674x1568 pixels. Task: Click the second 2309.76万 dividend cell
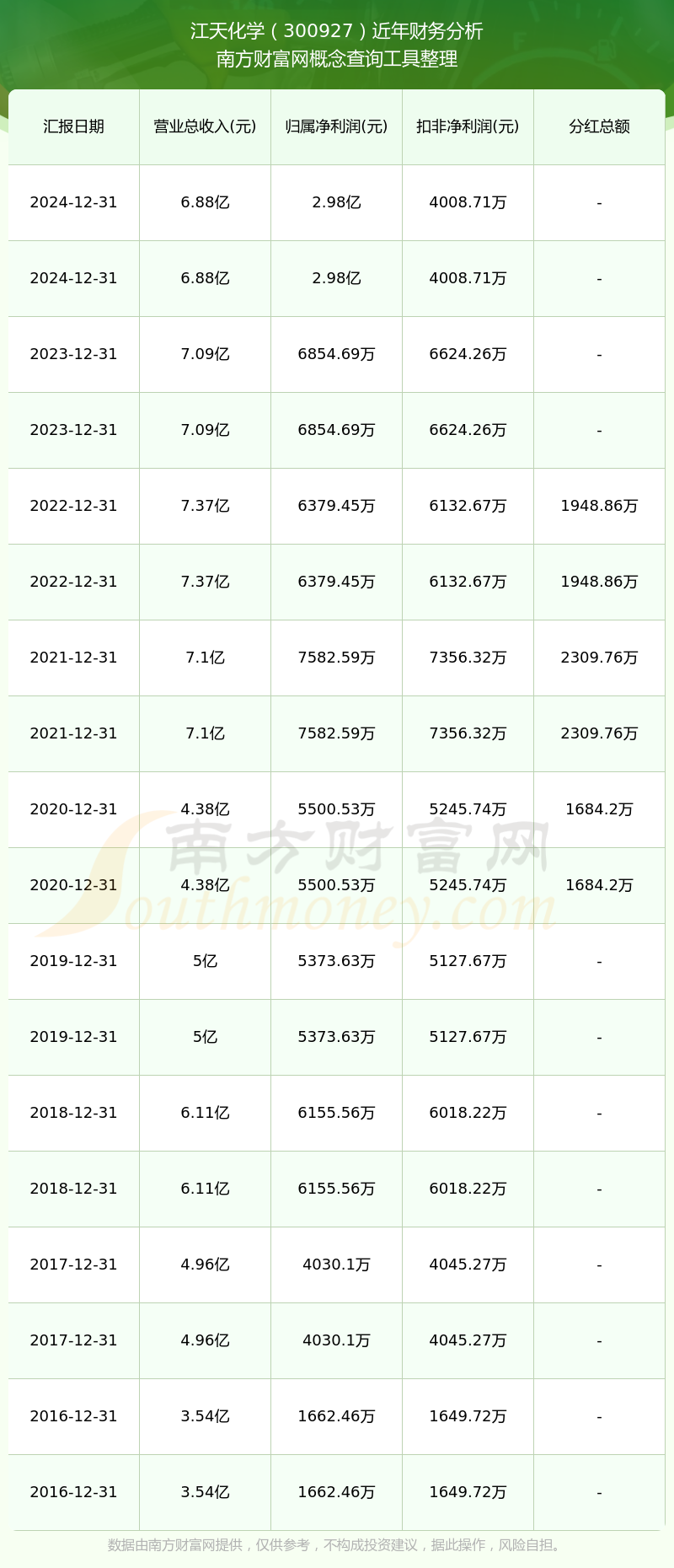coord(599,733)
